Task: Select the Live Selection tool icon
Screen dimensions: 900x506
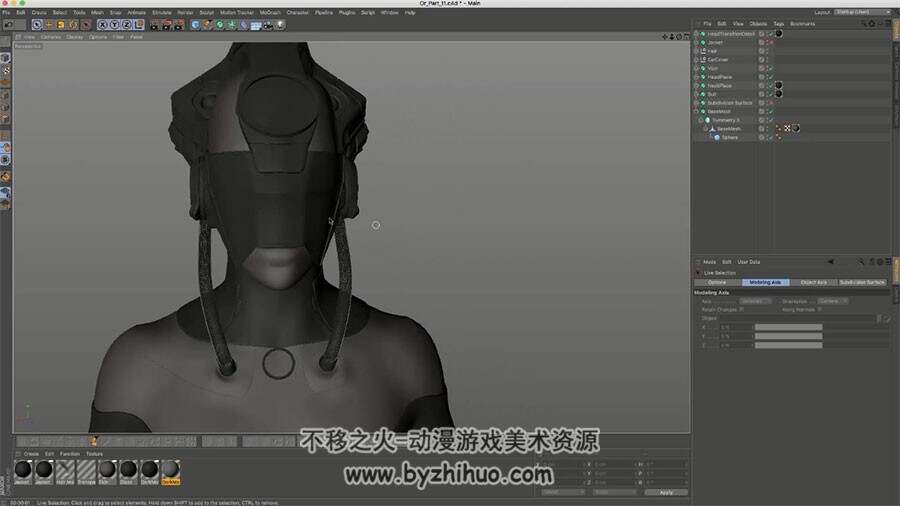Action: point(37,25)
